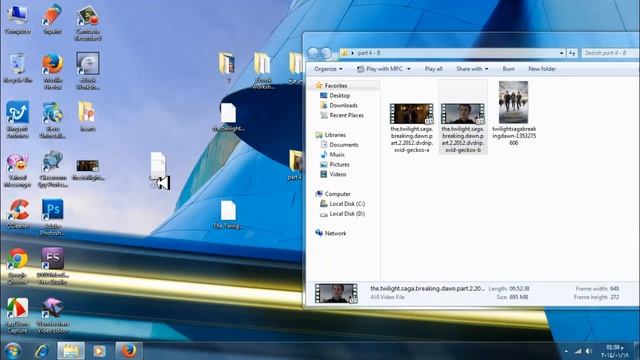
Task: Open the volume control in system tray
Action: coord(589,351)
